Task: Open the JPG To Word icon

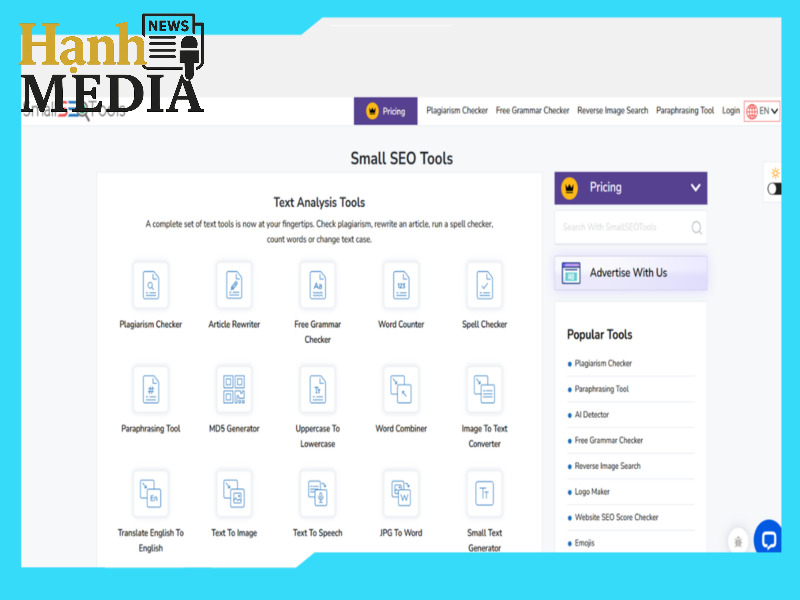Action: coord(401,493)
